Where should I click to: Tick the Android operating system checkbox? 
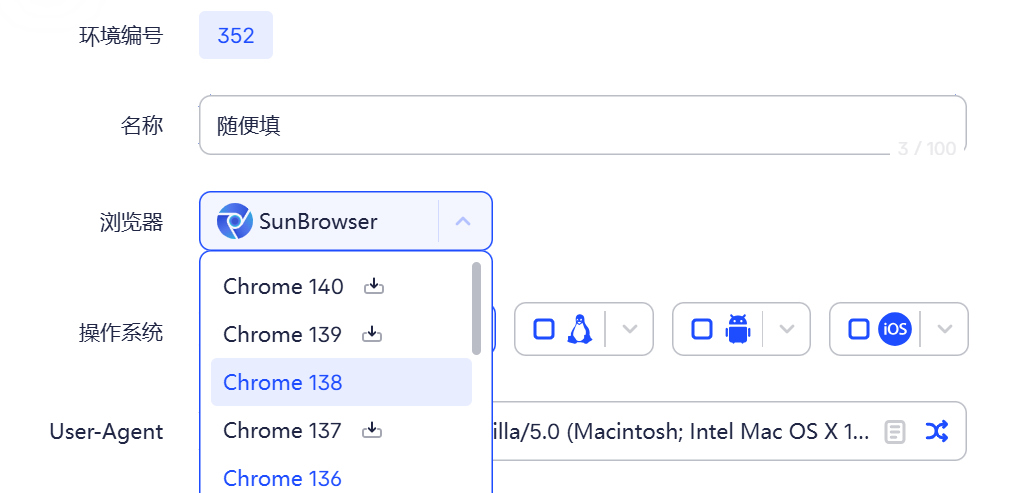[x=702, y=329]
